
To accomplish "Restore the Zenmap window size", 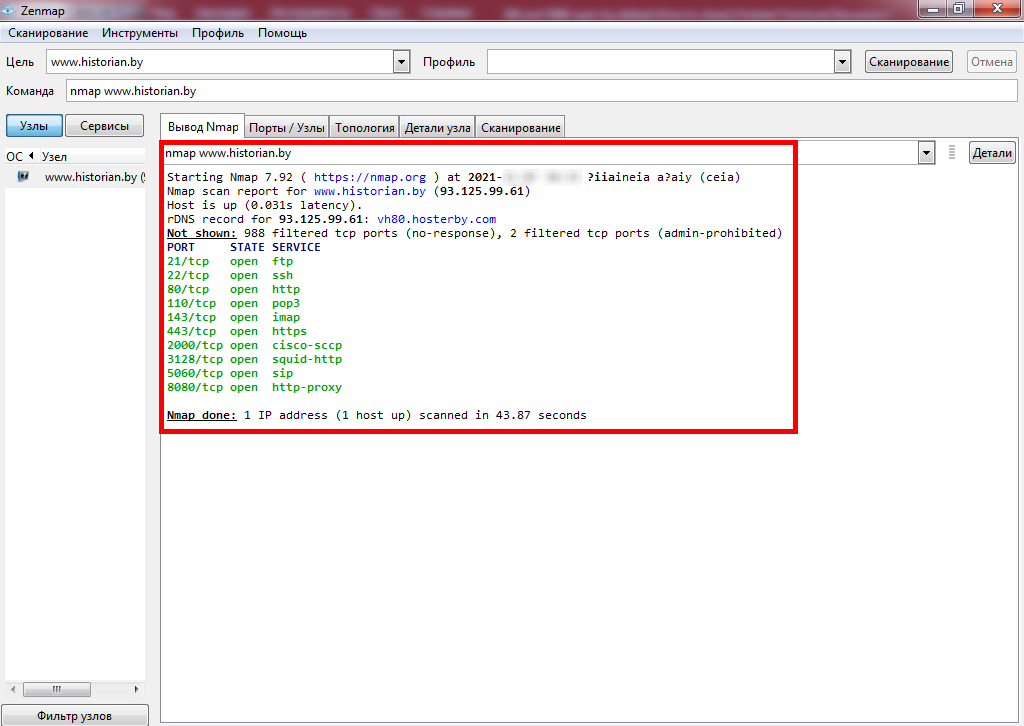I will [x=958, y=9].
